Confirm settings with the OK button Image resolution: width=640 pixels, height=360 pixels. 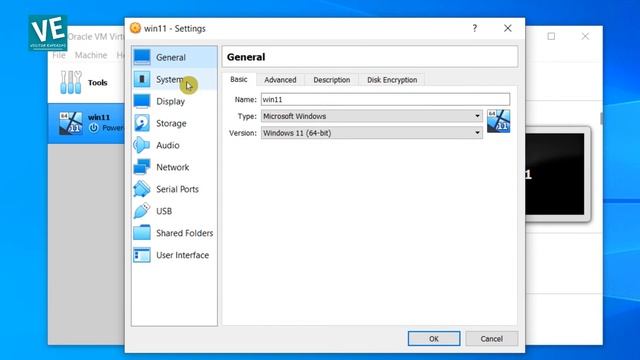click(434, 339)
